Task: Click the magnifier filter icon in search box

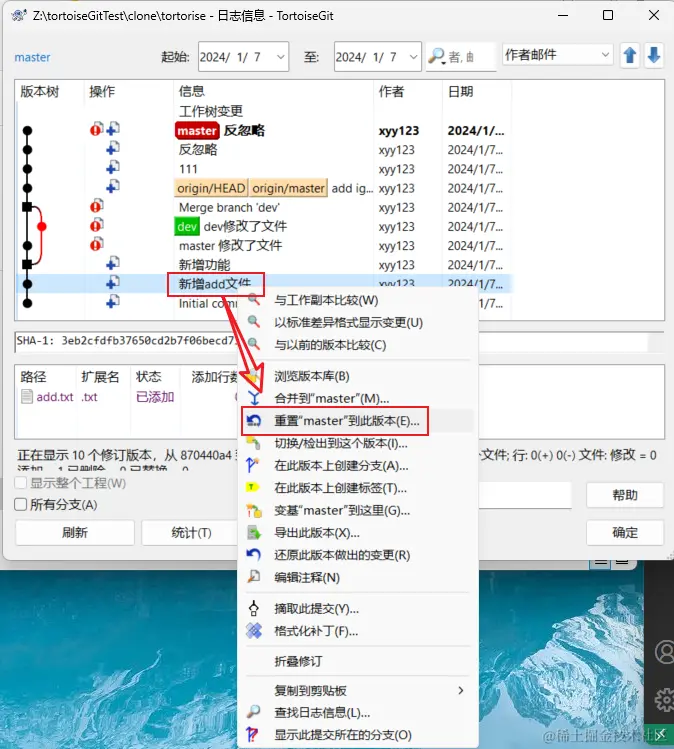Action: click(x=437, y=56)
